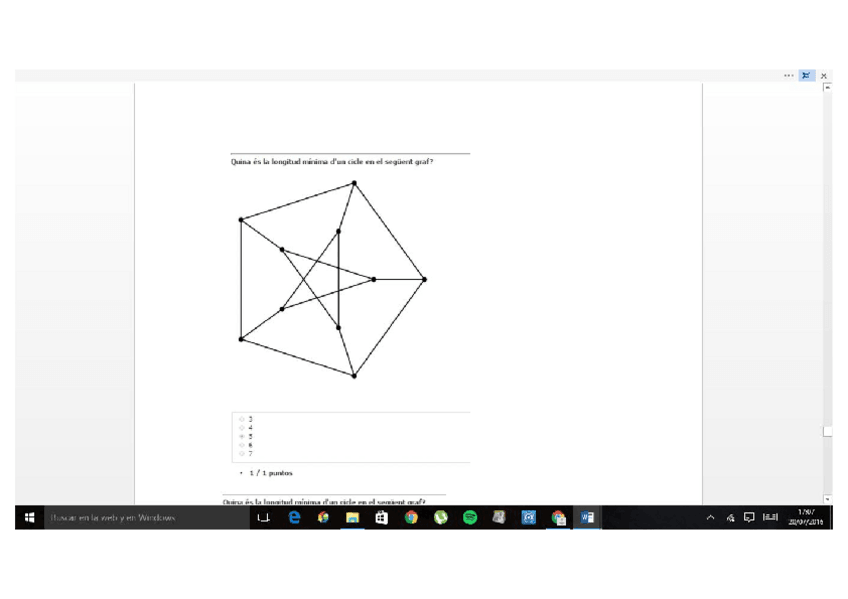Viewport: 848px width, 599px height.
Task: Close the document viewer window
Action: tap(824, 76)
